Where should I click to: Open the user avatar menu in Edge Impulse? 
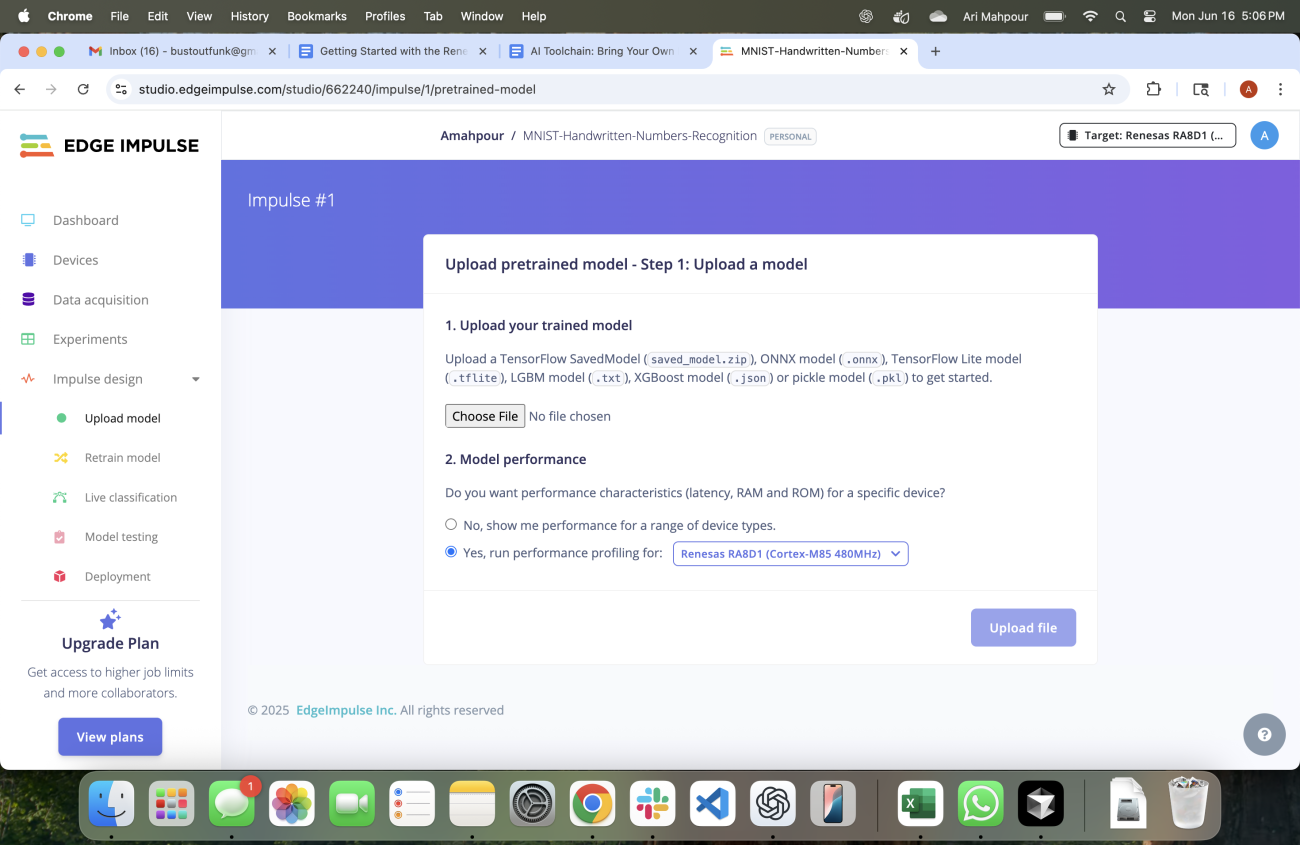(1264, 135)
